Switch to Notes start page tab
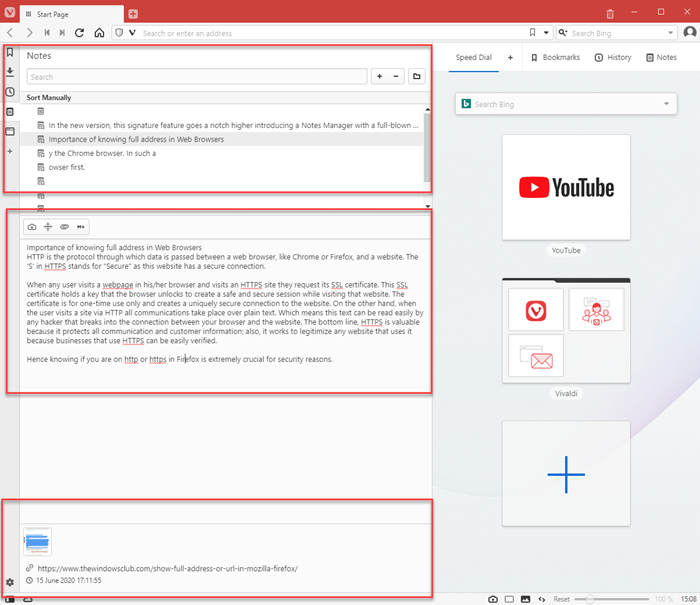Screen dimensions: 700x605 coord(662,58)
